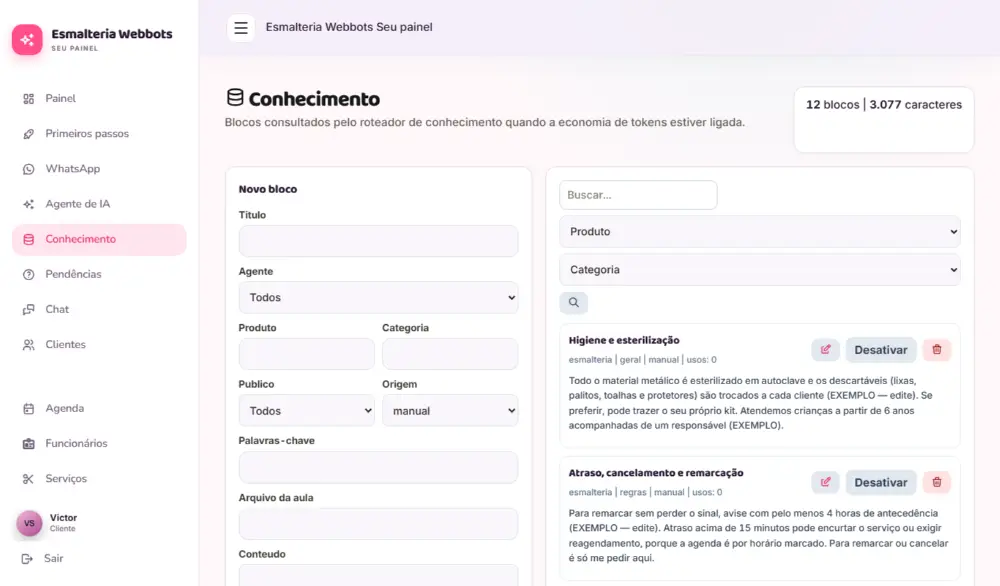Image resolution: width=1000 pixels, height=586 pixels.
Task: Click the Painel grid icon in sidebar
Action: 29,99
